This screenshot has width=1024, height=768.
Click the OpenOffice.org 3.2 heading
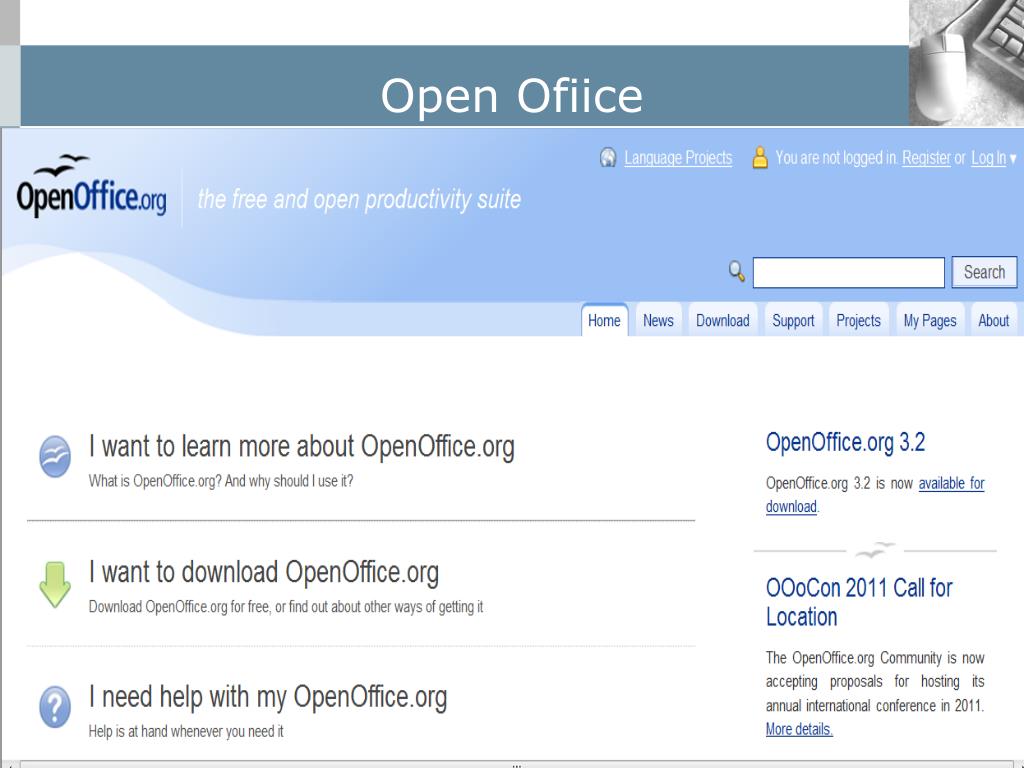846,442
